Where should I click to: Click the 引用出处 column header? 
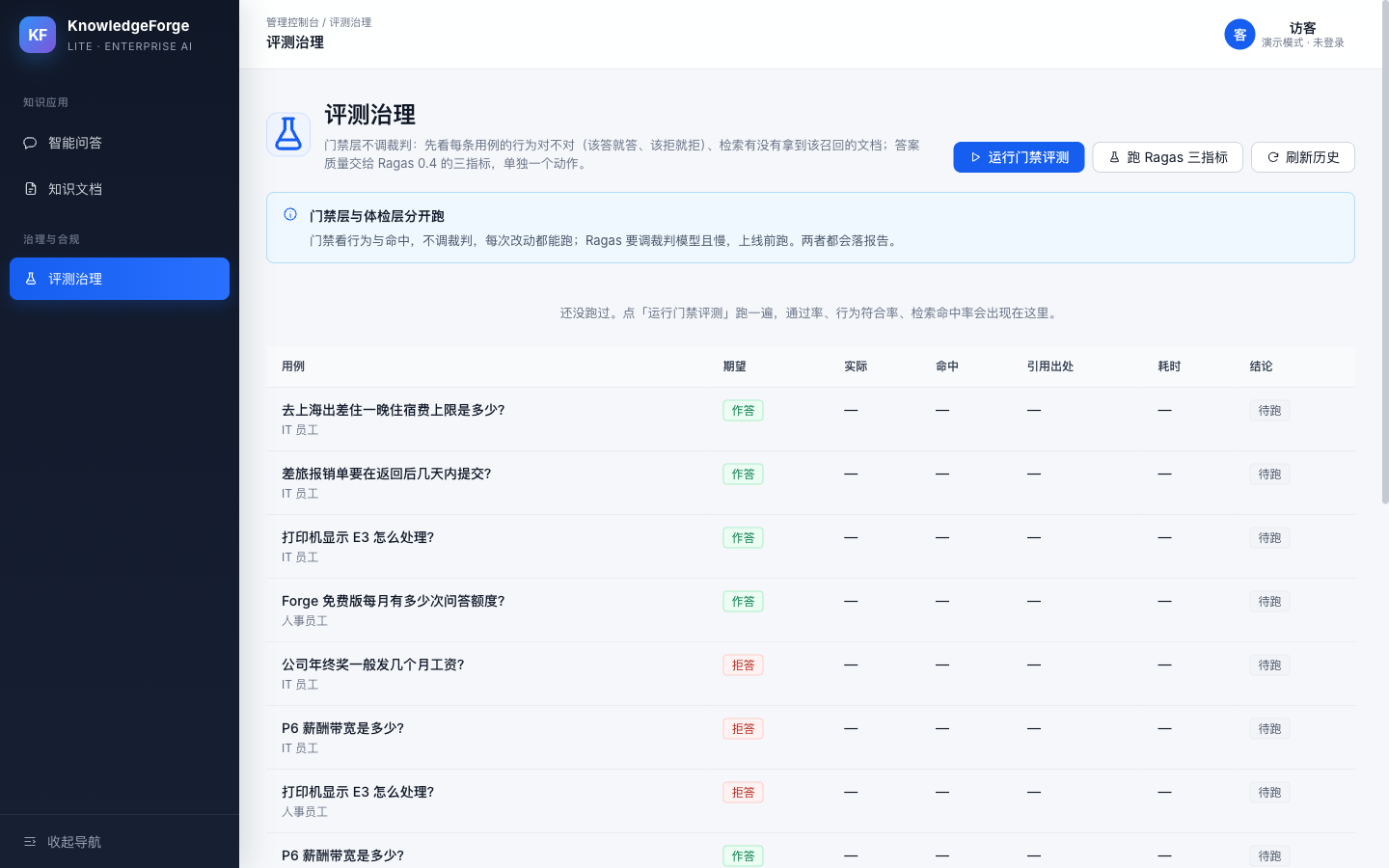[x=1050, y=366]
